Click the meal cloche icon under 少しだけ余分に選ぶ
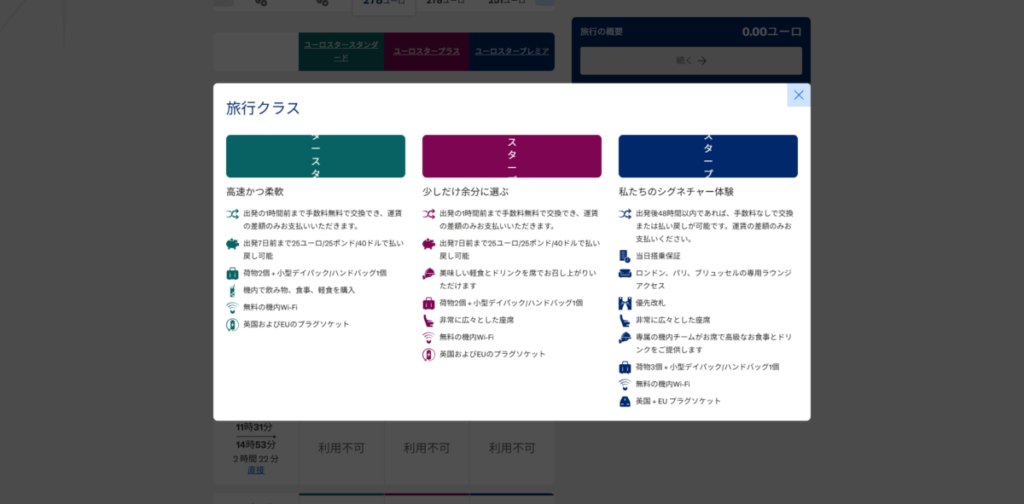The height and width of the screenshot is (504, 1024). coord(428,273)
